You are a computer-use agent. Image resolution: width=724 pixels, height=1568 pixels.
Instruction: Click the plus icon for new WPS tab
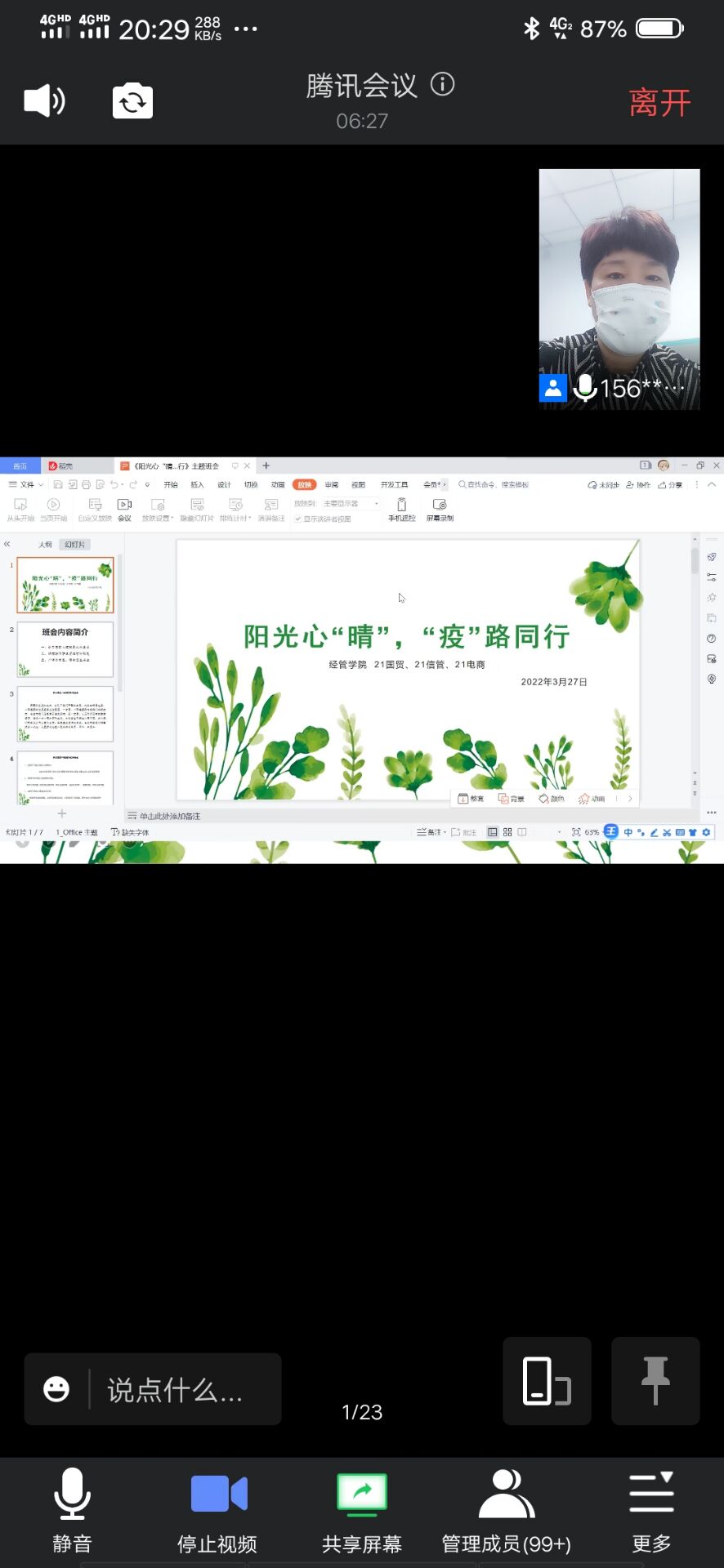coord(266,465)
